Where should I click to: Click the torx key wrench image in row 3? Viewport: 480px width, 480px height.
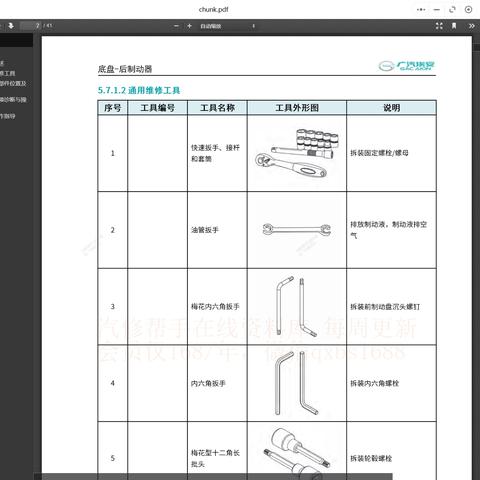click(296, 306)
